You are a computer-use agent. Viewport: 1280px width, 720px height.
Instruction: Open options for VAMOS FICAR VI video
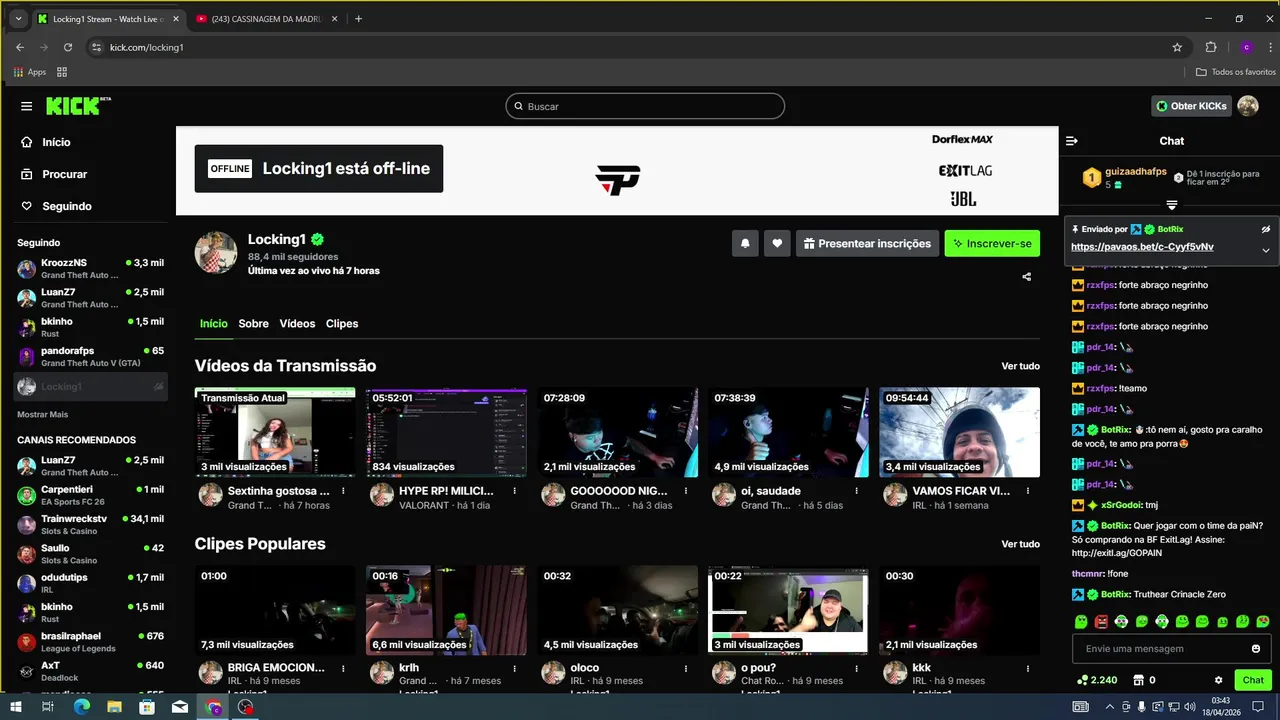(1028, 491)
